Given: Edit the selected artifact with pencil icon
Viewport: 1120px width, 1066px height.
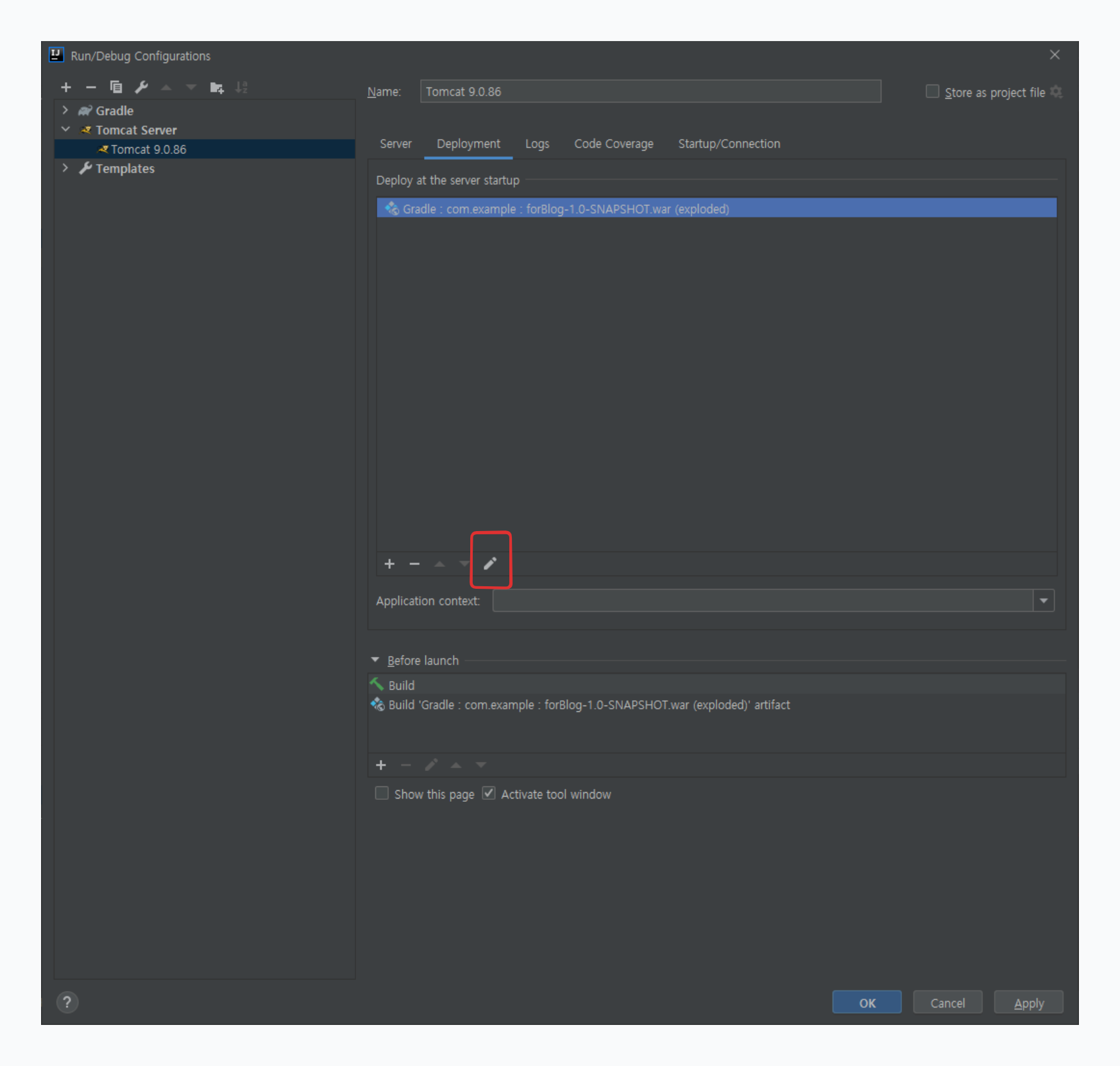Looking at the screenshot, I should click(490, 564).
